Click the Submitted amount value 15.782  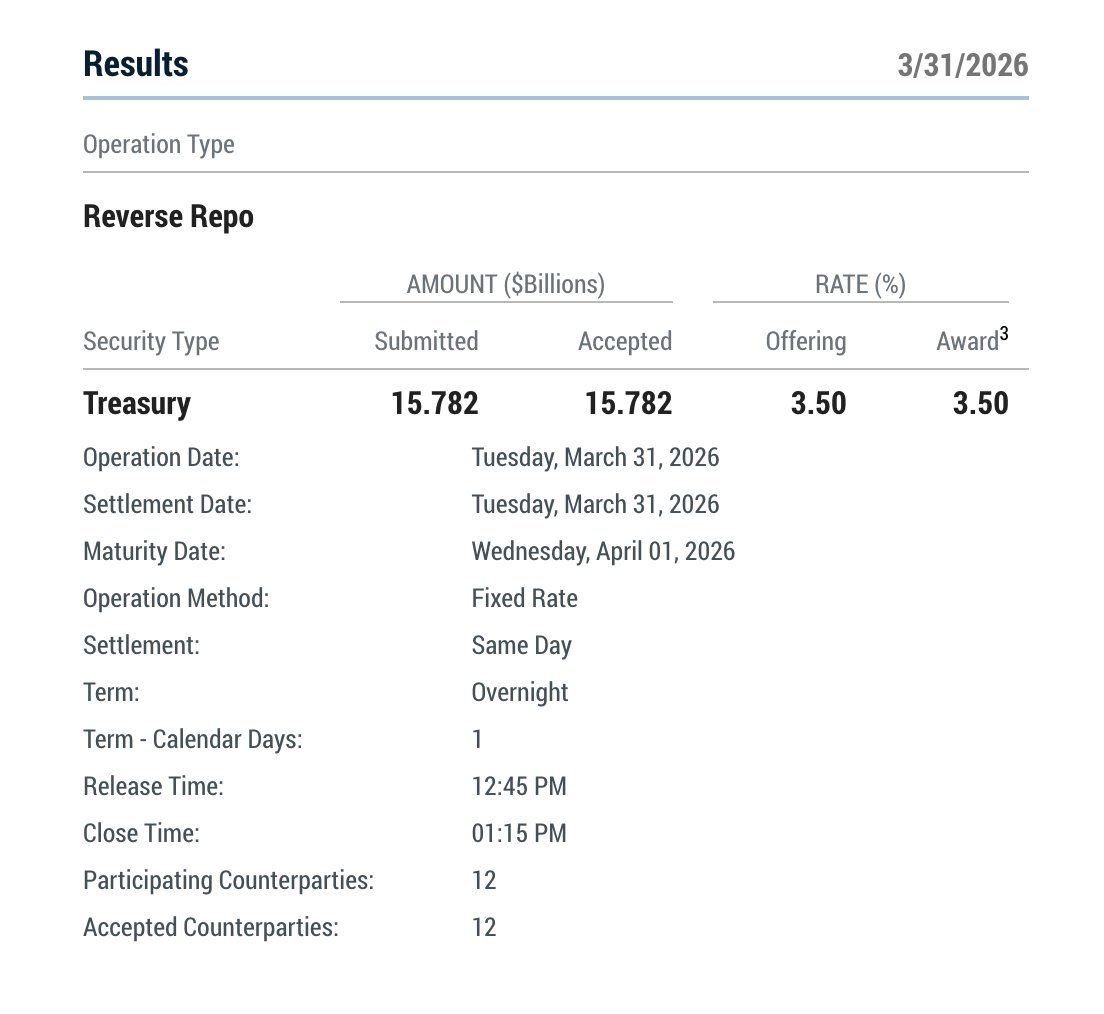tap(435, 404)
